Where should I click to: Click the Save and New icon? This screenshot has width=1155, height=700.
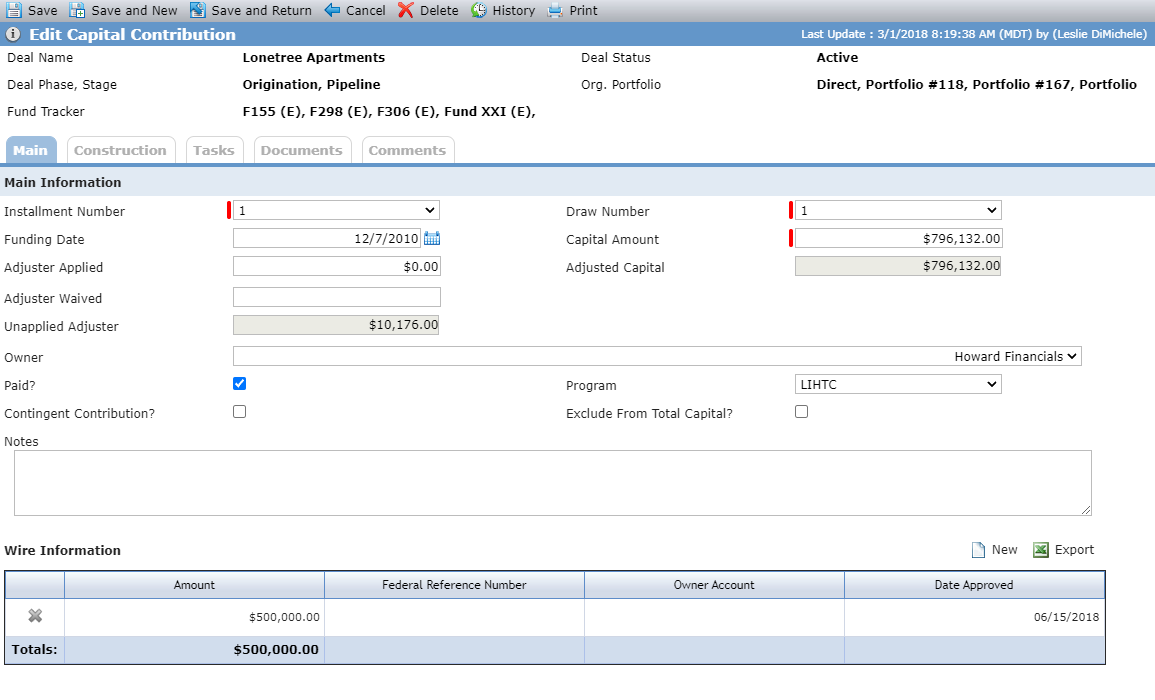click(x=77, y=10)
